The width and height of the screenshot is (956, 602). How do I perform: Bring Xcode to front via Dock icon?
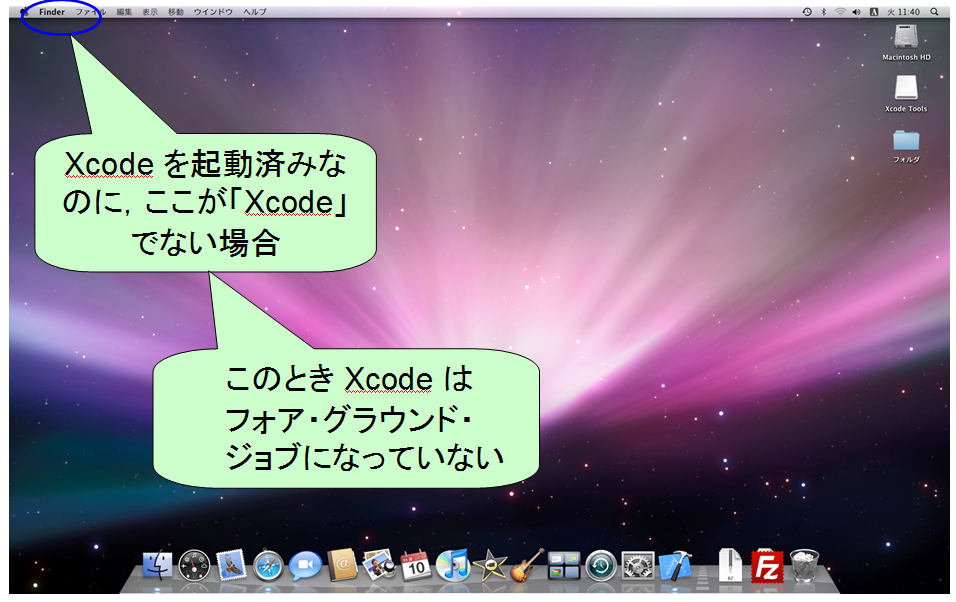[x=676, y=565]
